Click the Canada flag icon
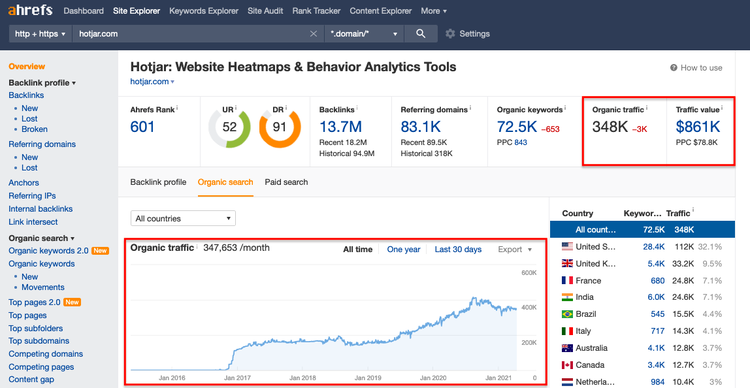The image size is (750, 388). 567,365
